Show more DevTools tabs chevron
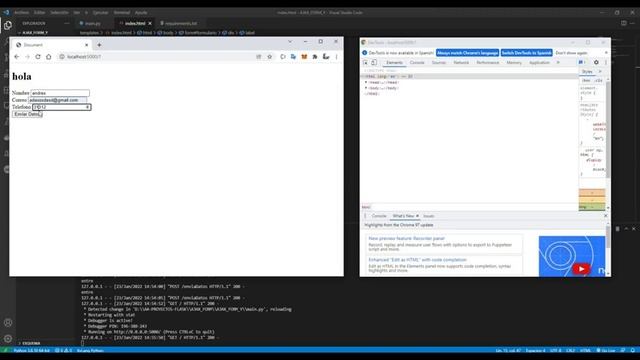 (x=558, y=62)
